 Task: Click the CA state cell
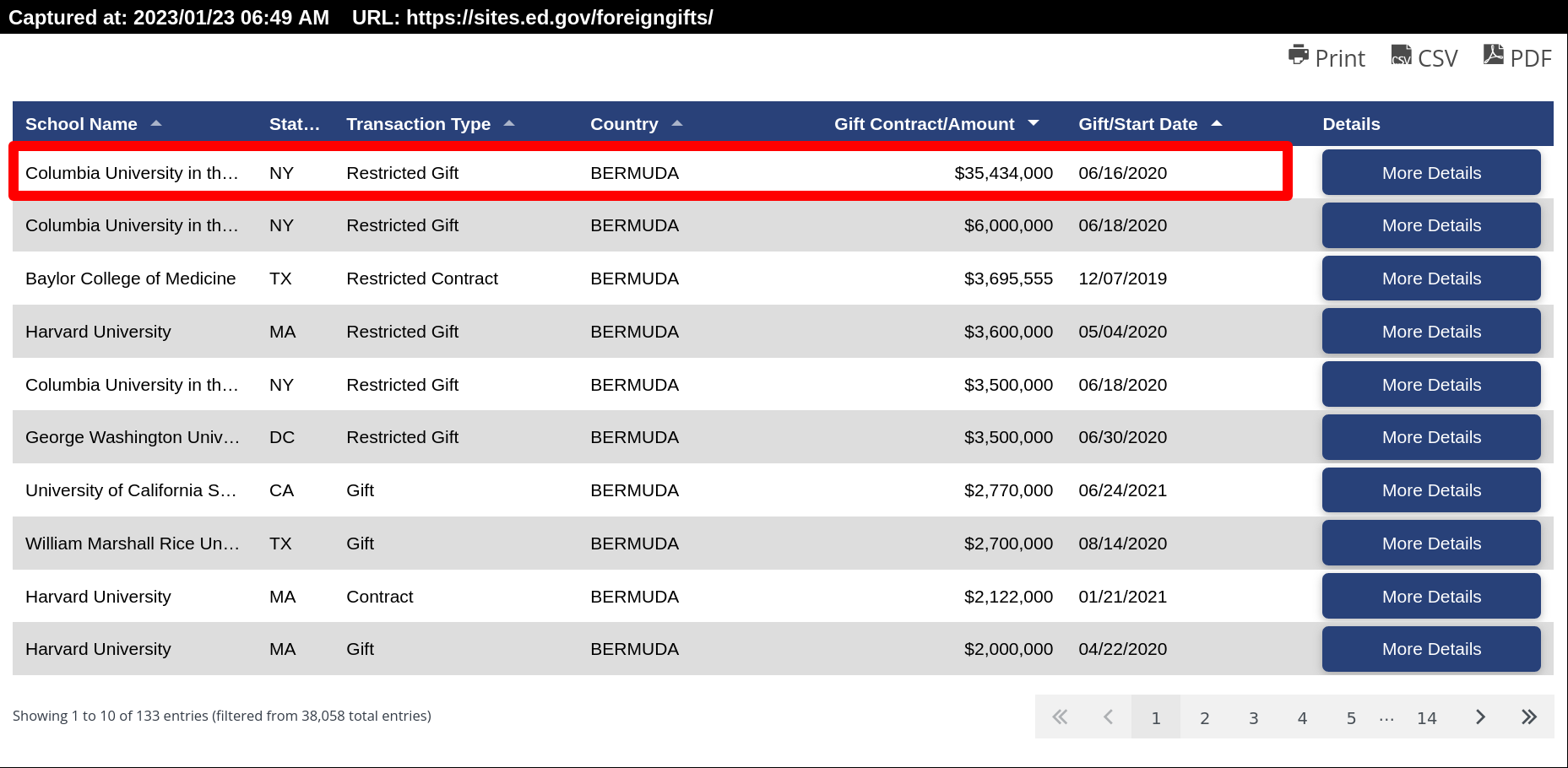(281, 490)
